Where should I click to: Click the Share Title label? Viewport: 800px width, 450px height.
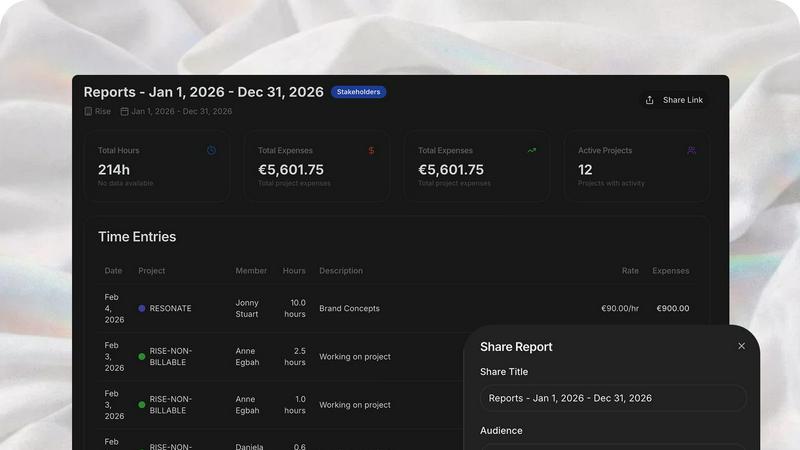click(504, 372)
